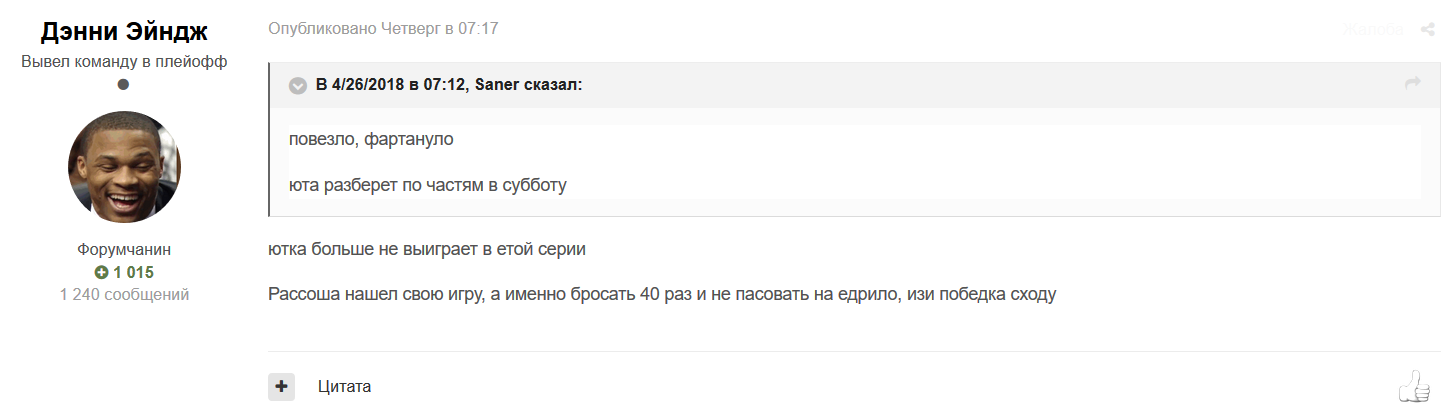Open quote header 'Saner сказал' link

coord(449,85)
